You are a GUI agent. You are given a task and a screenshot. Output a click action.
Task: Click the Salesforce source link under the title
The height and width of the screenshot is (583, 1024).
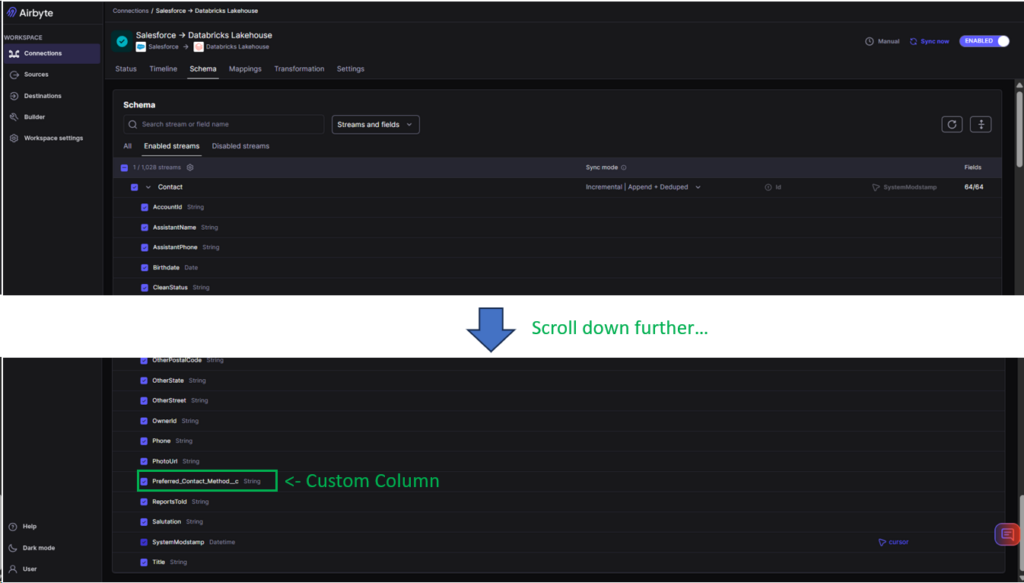(x=163, y=47)
